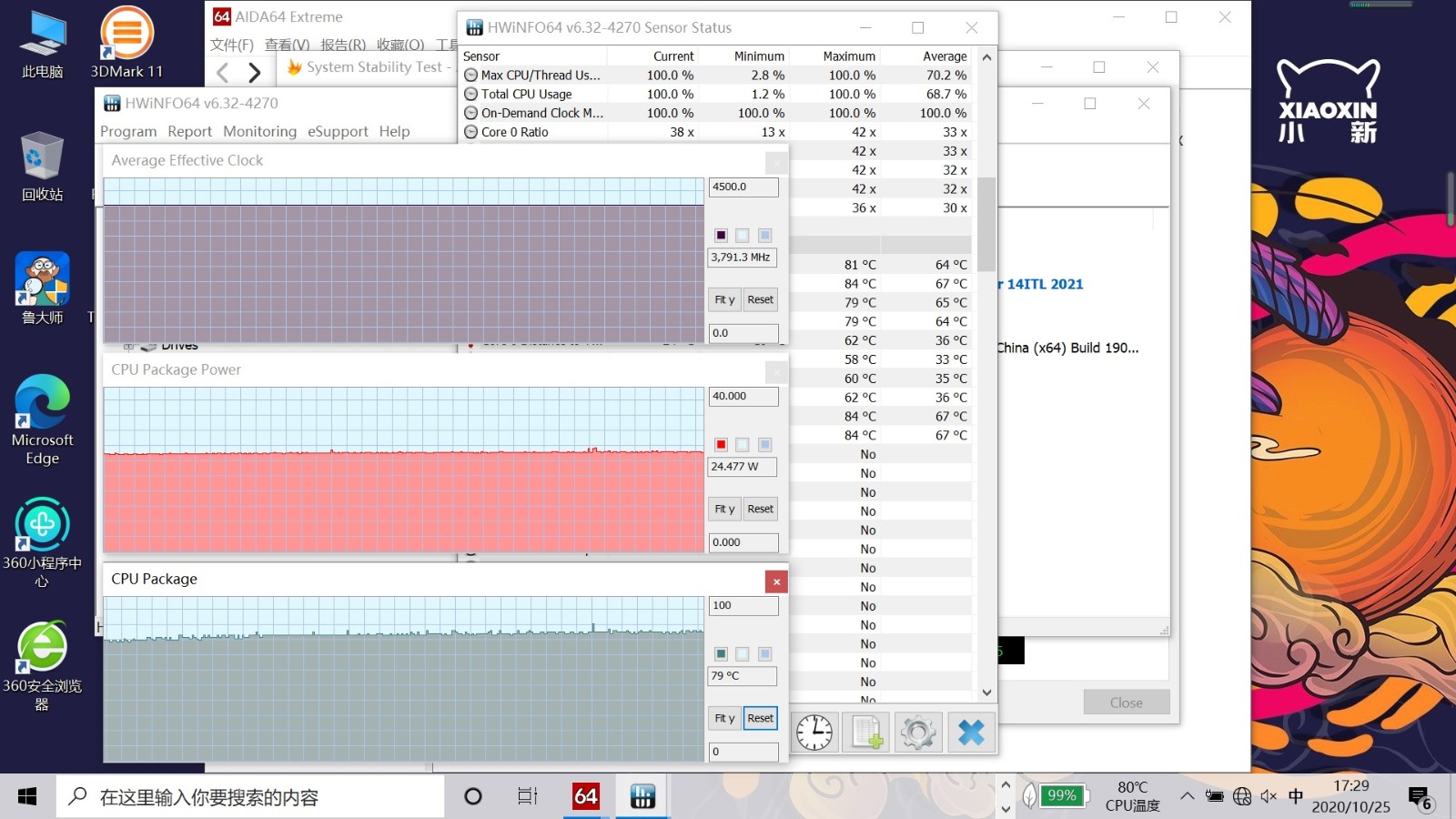Click the Close button in background dialog
Viewport: 1456px width, 819px height.
click(x=1126, y=703)
